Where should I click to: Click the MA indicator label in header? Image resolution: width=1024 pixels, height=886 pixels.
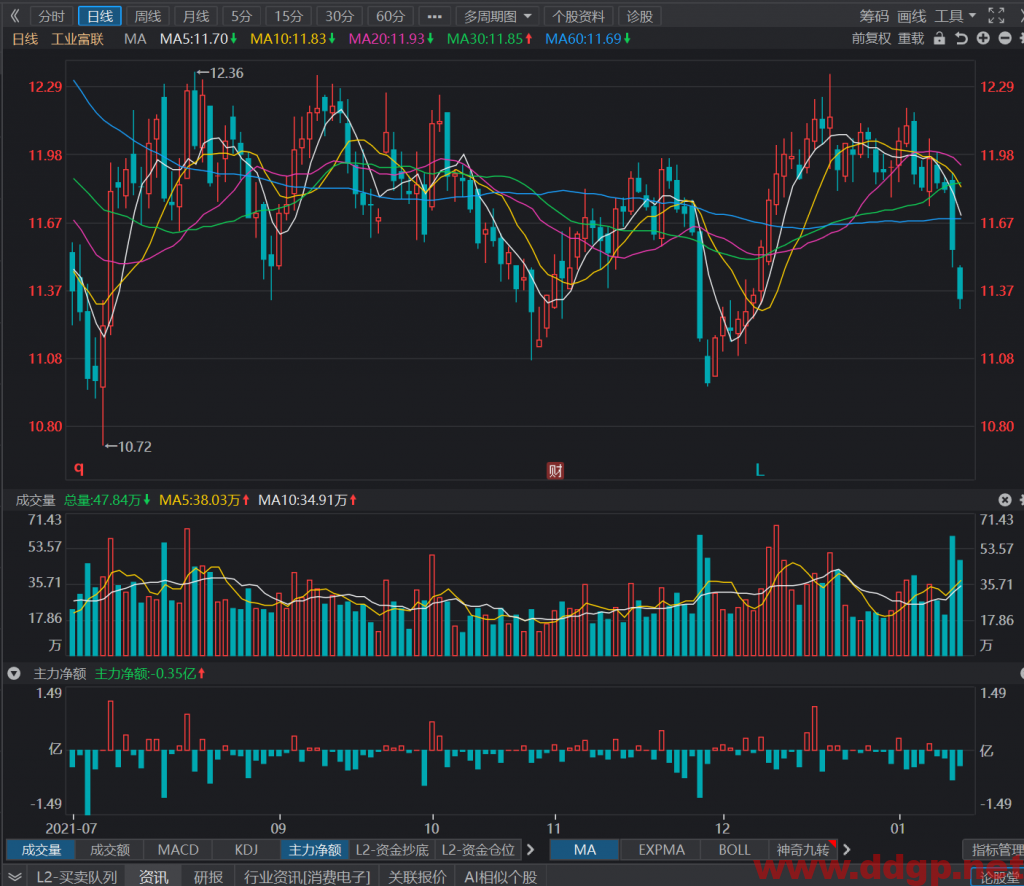pyautogui.click(x=135, y=39)
